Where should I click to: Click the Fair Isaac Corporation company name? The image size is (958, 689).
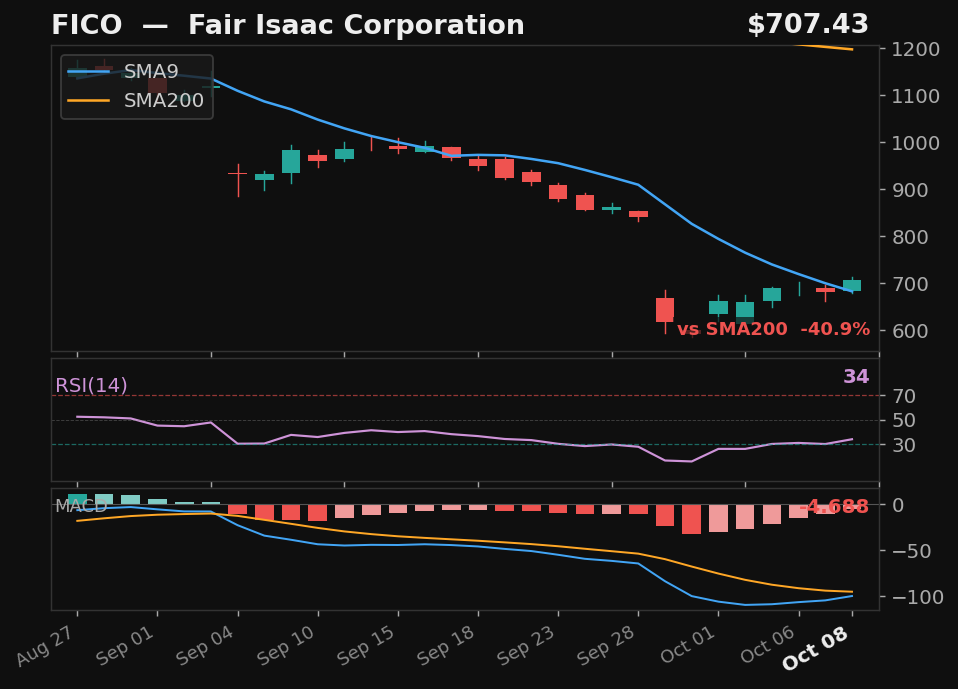point(356,26)
